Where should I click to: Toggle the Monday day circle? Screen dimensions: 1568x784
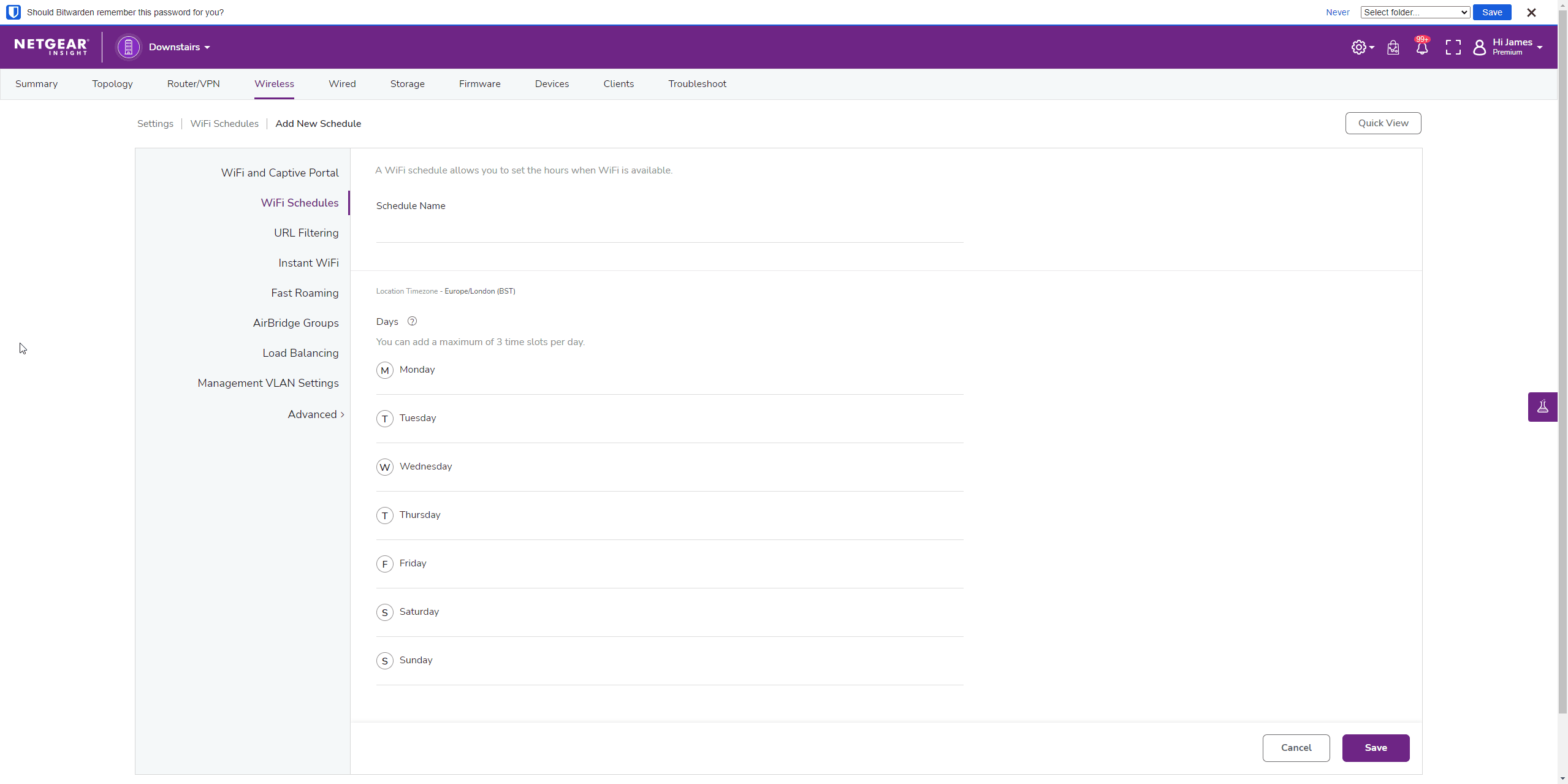(384, 370)
